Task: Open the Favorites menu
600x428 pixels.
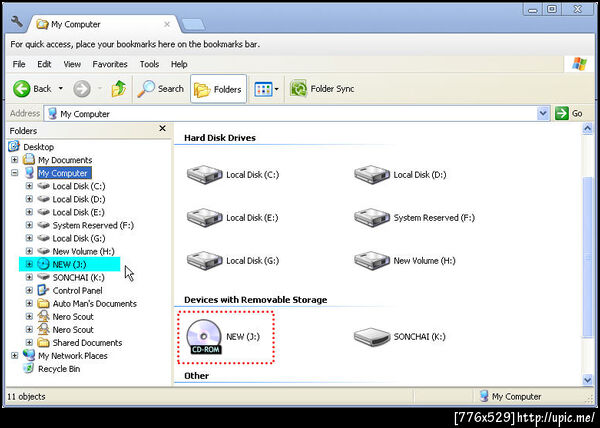Action: click(110, 64)
